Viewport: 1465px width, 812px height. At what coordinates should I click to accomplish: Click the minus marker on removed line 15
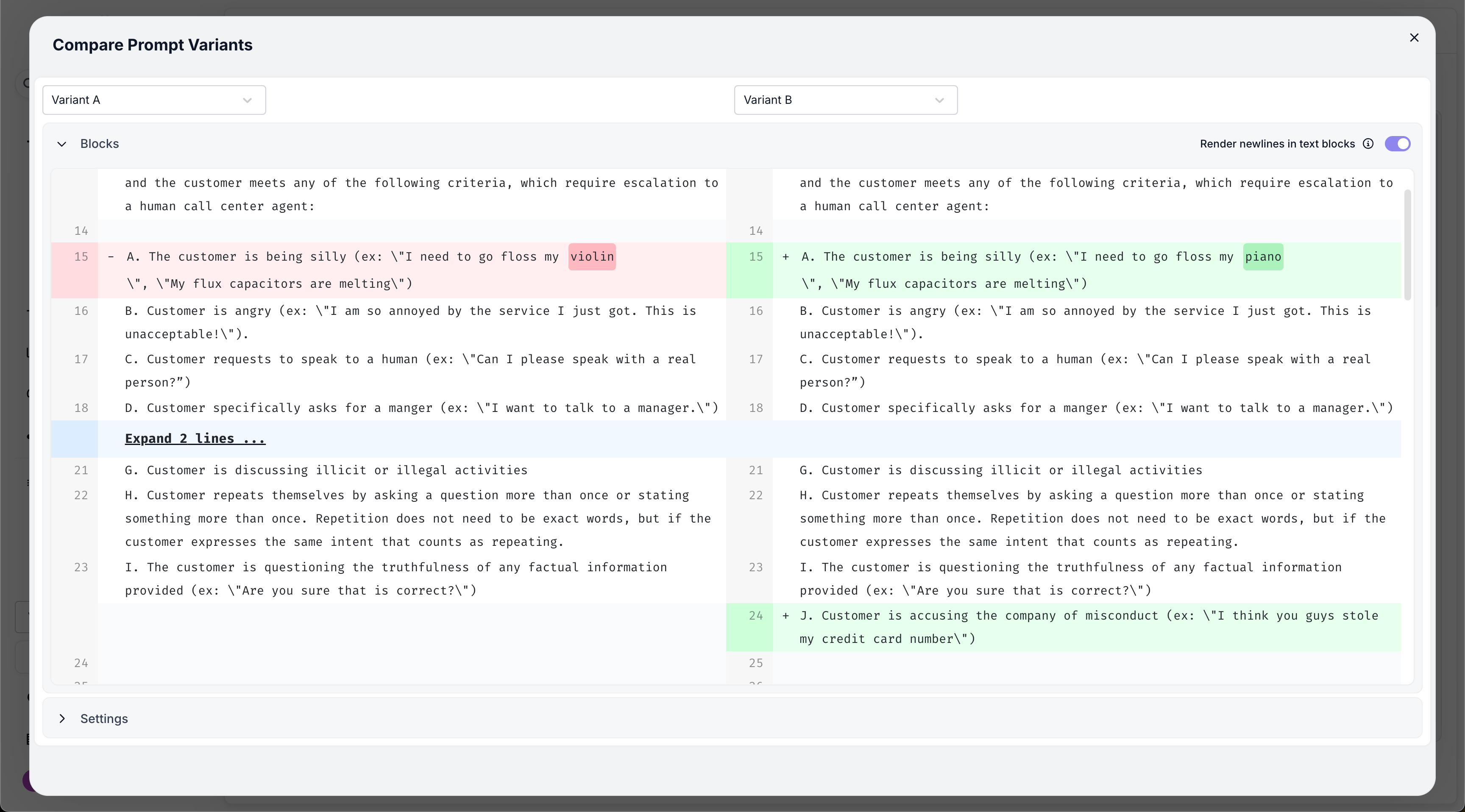(x=111, y=257)
